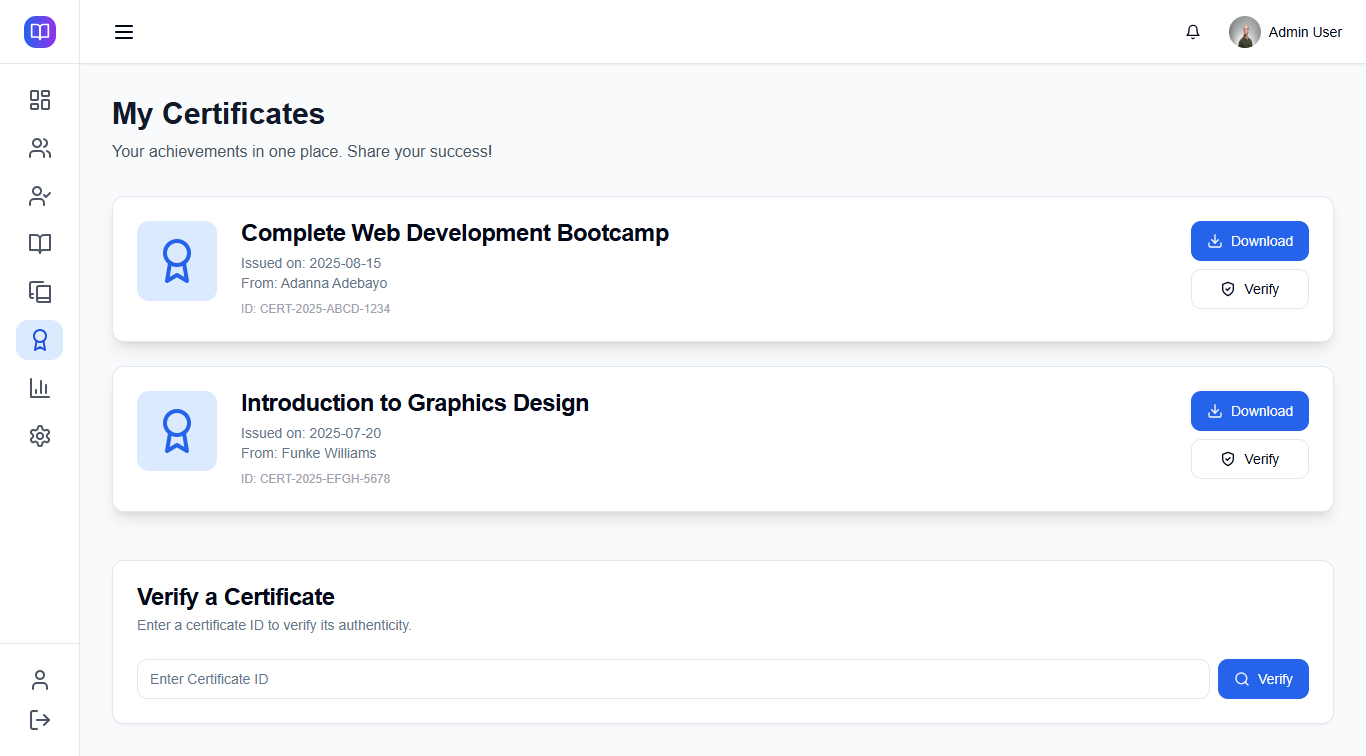Verify the Complete Web Development Bootcamp certificate
The height and width of the screenshot is (756, 1366).
[1249, 289]
